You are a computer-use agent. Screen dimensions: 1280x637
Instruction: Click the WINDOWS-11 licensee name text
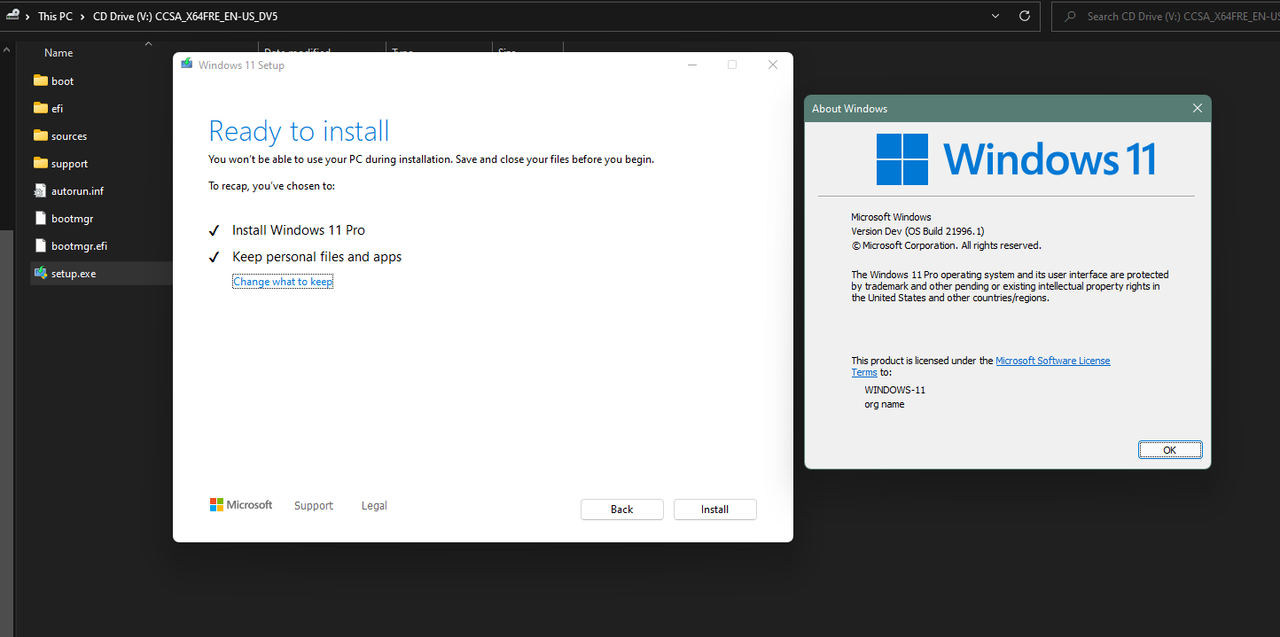coord(895,389)
